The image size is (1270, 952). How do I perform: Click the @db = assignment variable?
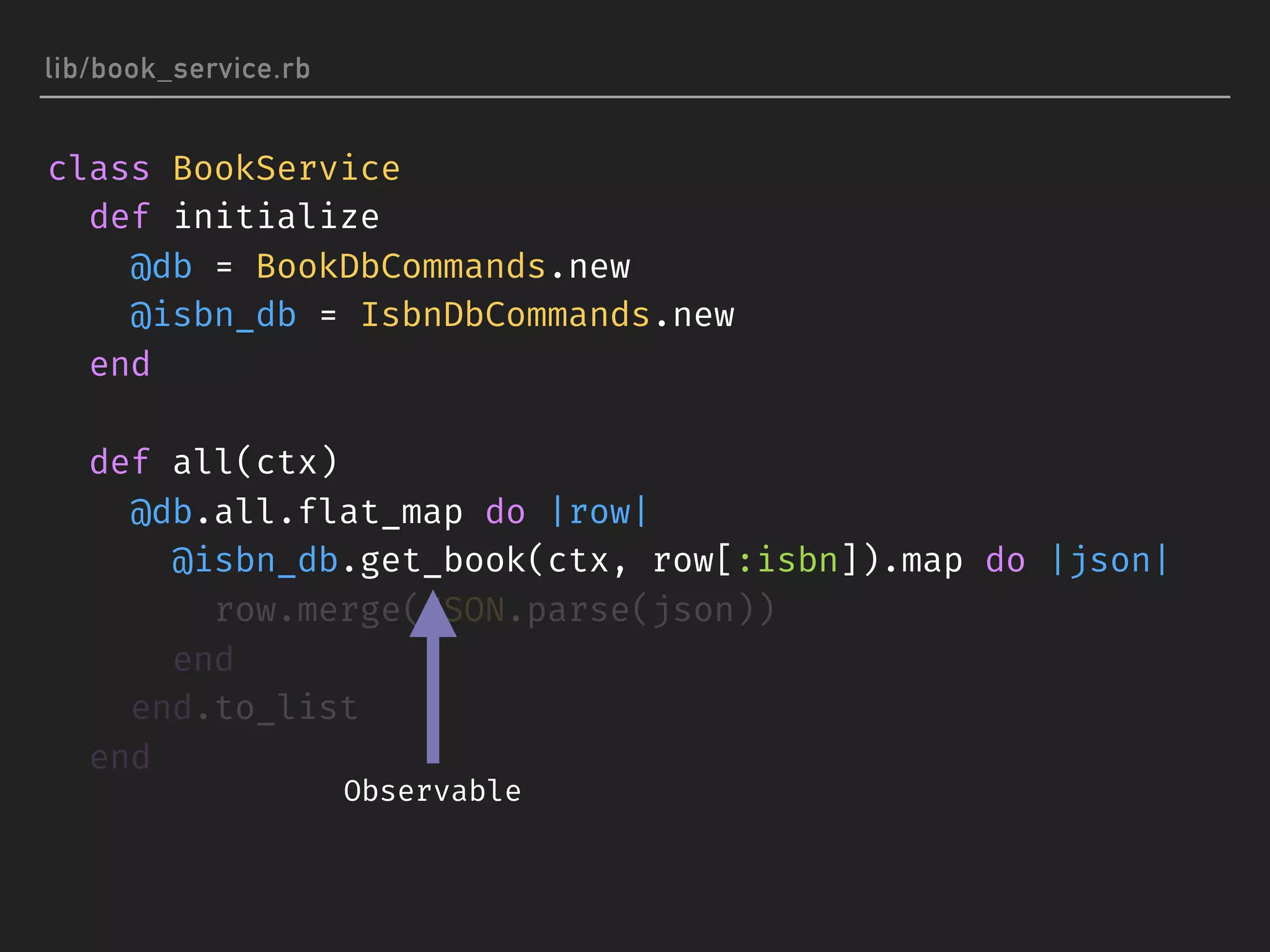coord(161,267)
